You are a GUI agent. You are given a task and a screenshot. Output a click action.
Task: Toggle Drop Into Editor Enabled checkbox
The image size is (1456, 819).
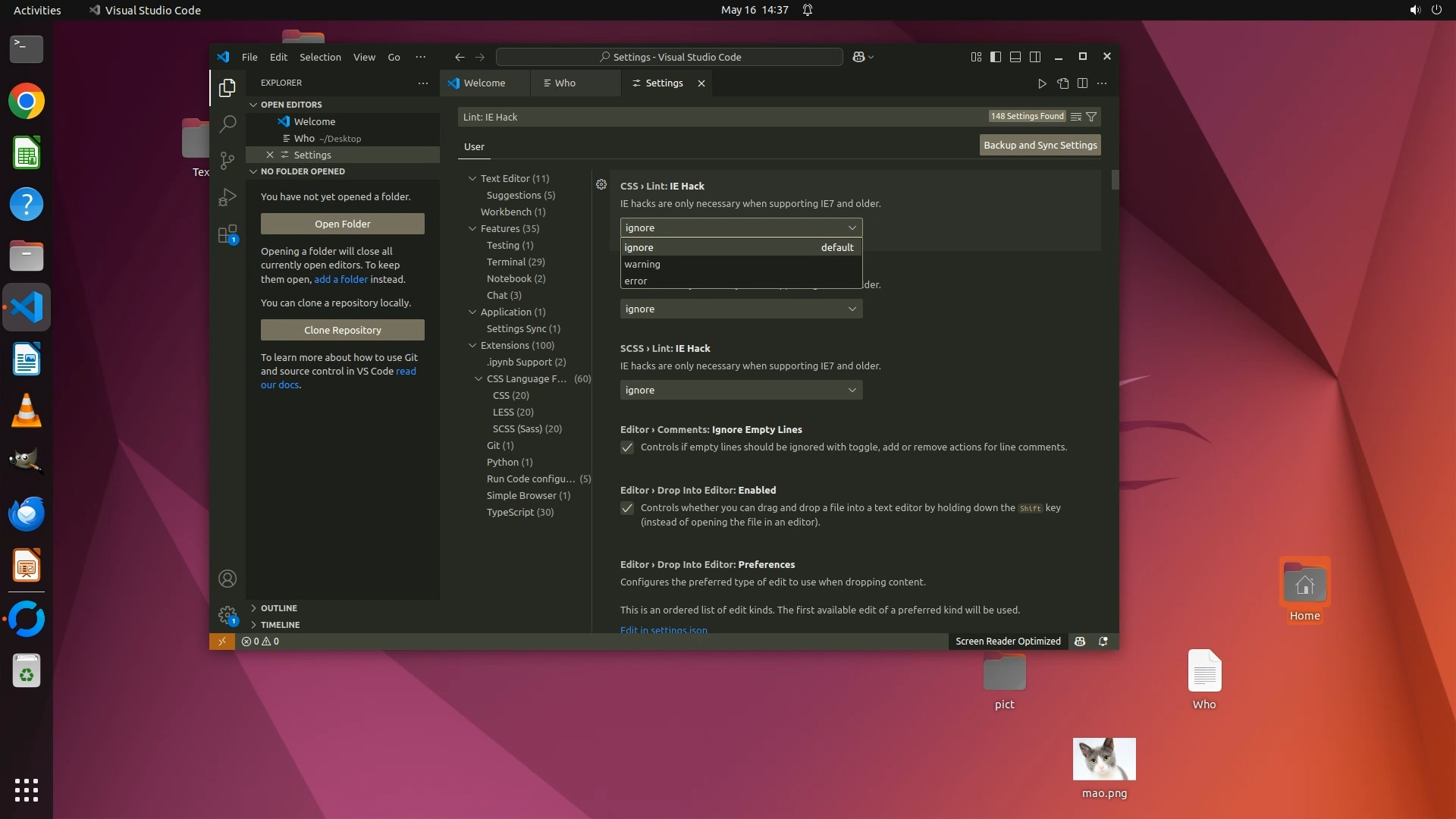tap(627, 508)
